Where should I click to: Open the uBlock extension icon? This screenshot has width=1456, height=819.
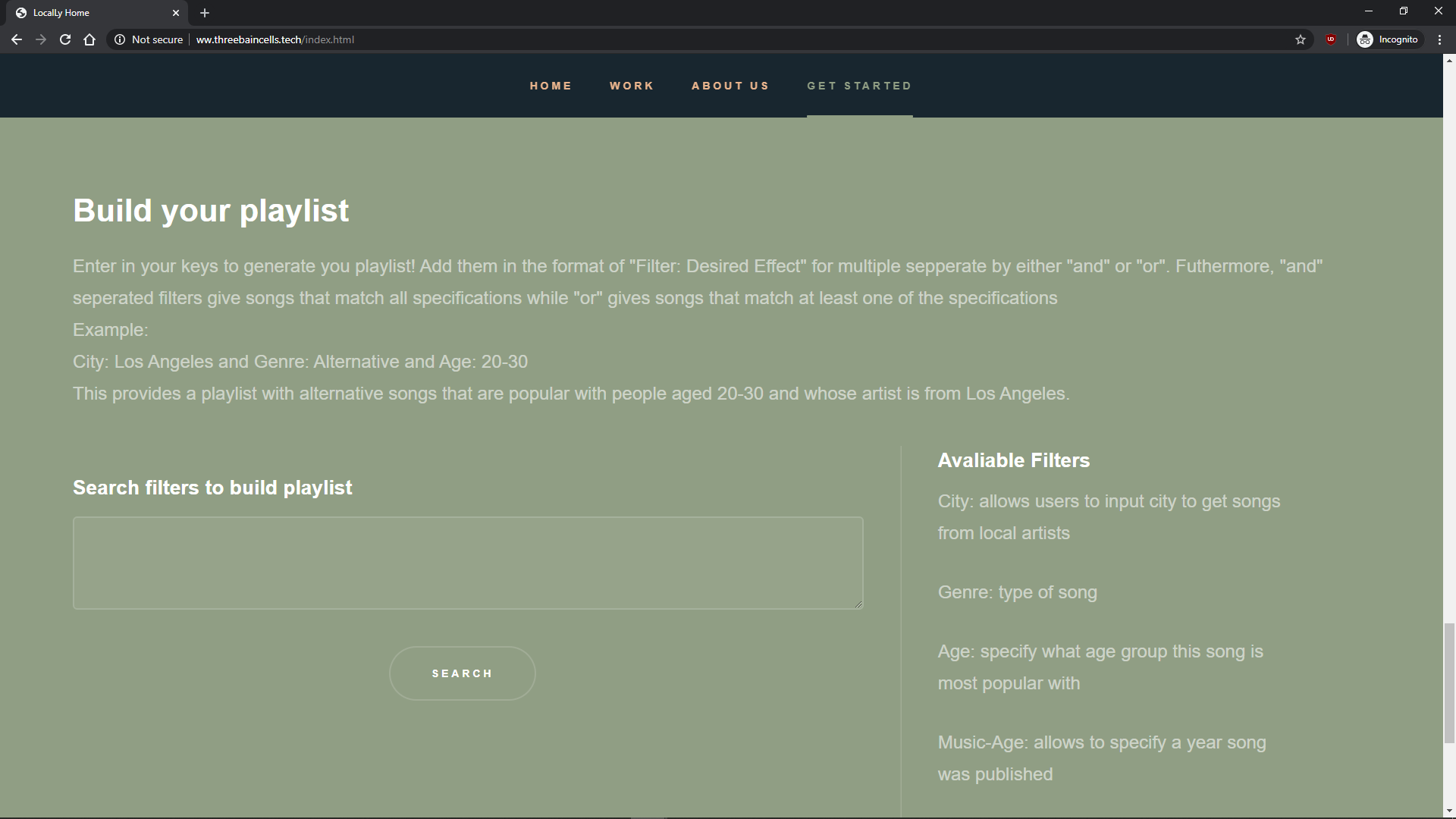(x=1331, y=39)
